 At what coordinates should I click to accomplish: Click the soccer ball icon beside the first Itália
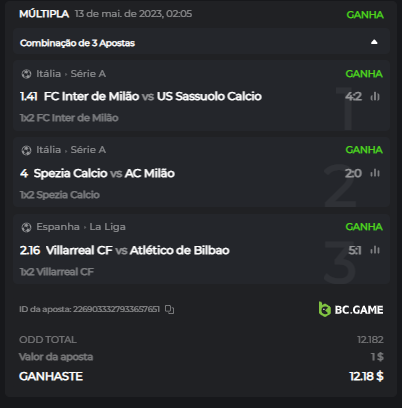[x=26, y=74]
